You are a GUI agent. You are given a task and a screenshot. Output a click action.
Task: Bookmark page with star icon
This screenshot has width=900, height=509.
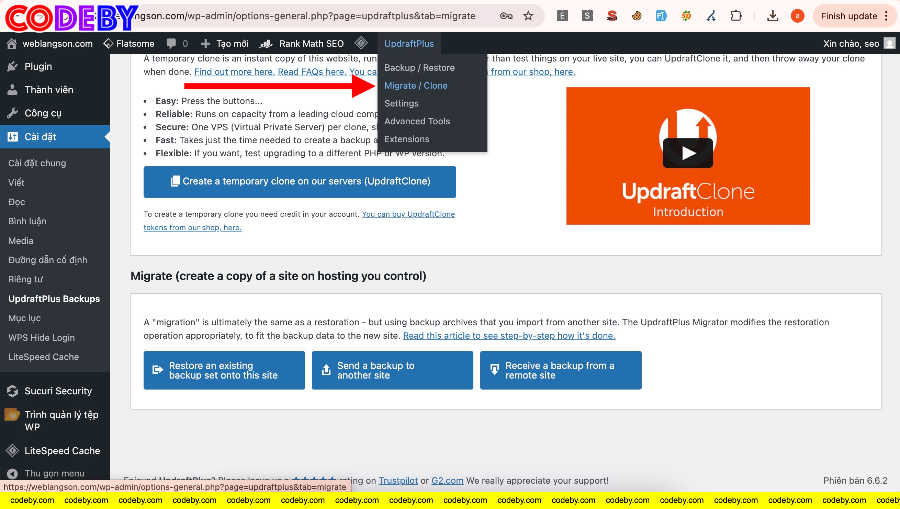tap(528, 16)
